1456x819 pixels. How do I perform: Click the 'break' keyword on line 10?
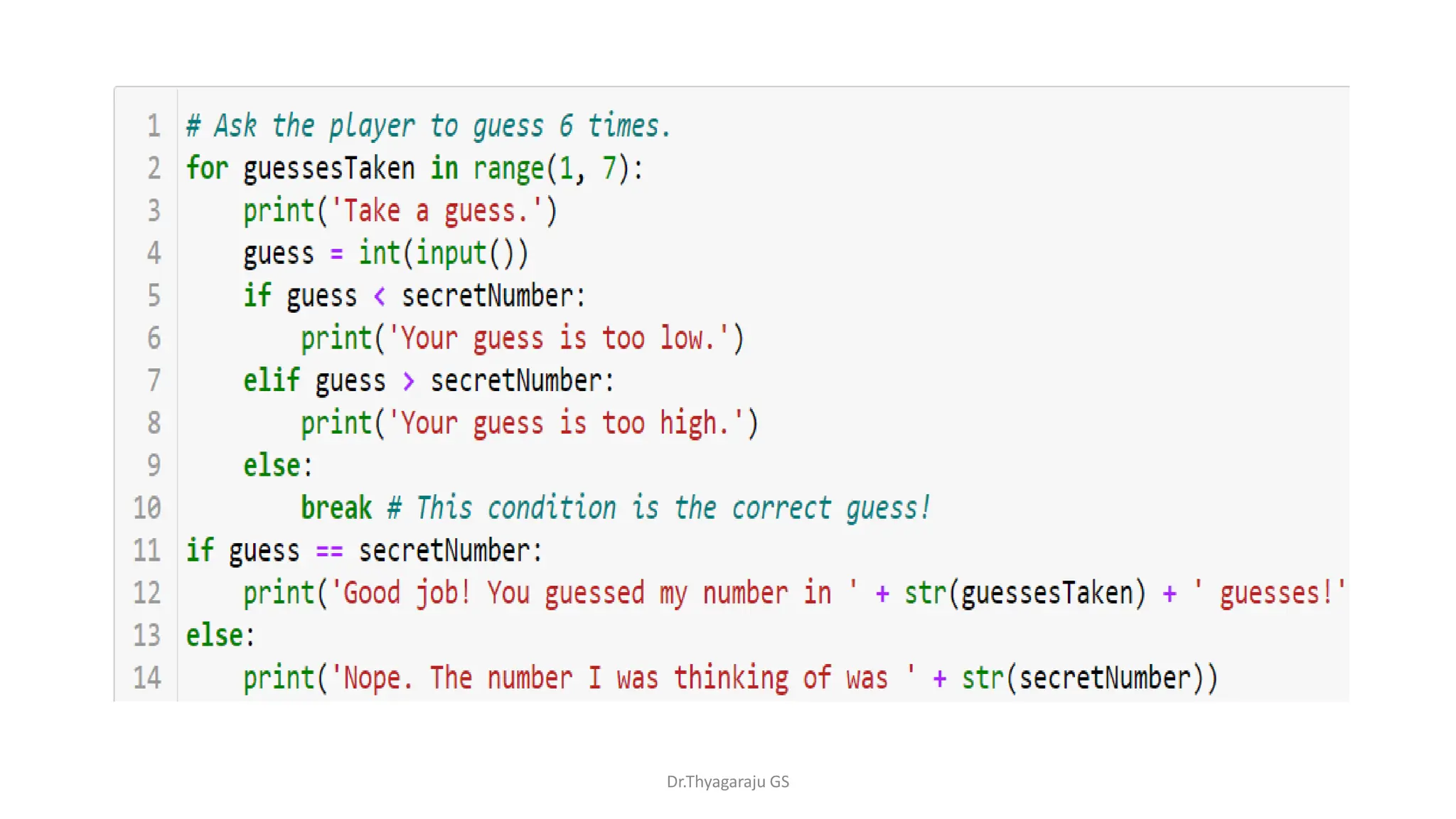pos(336,508)
